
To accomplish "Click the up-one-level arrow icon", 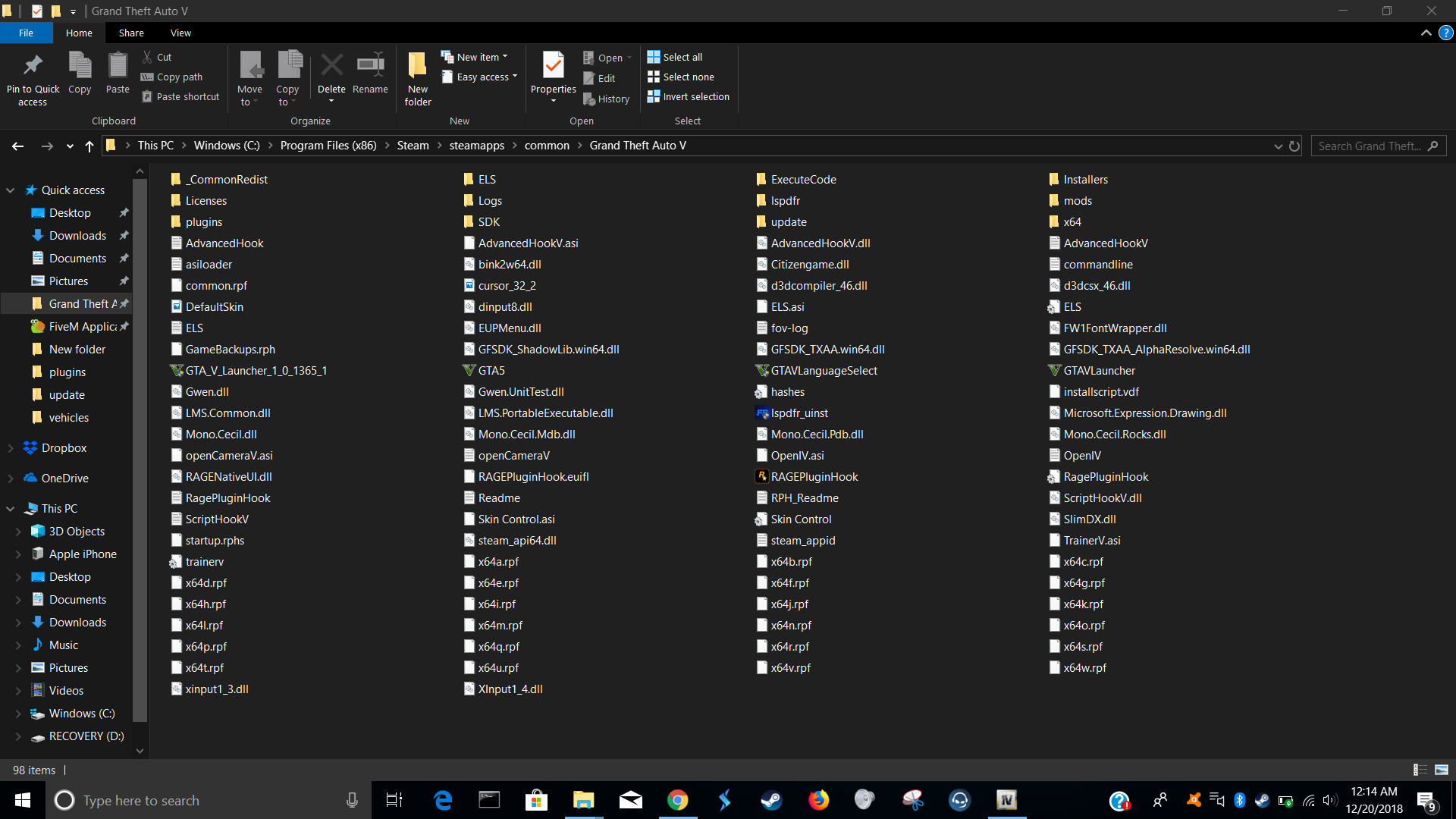I will pyautogui.click(x=89, y=146).
